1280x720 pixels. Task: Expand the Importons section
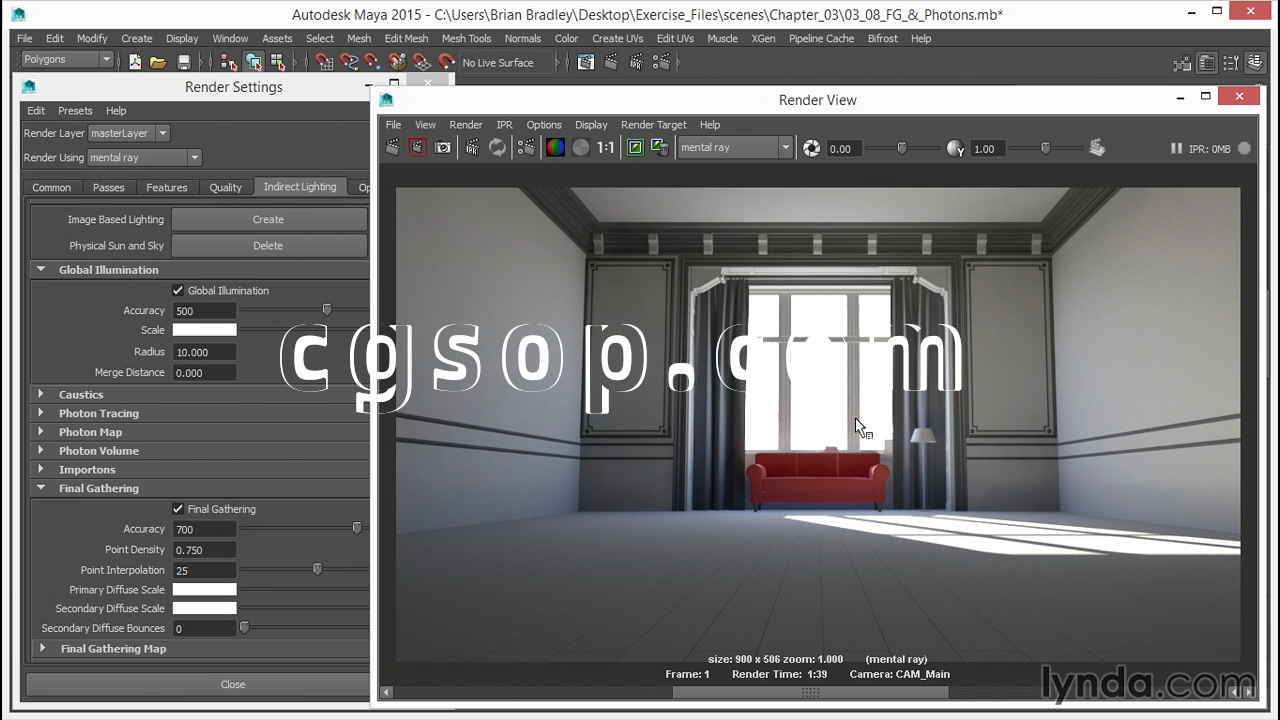41,469
